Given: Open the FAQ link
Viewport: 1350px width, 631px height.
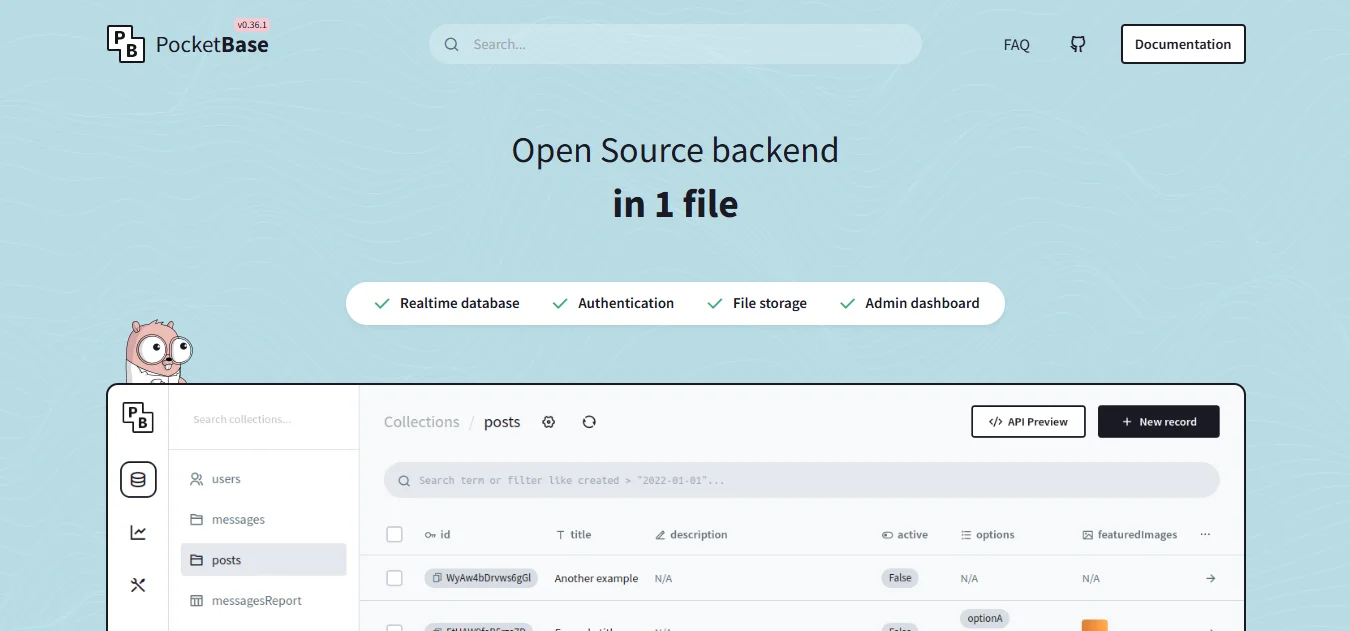Looking at the screenshot, I should [1017, 45].
